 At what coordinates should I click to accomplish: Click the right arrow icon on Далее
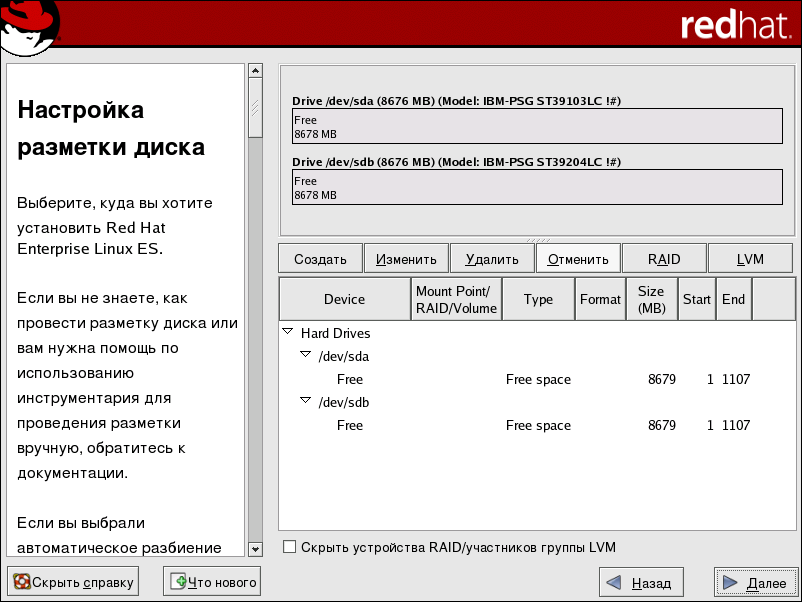(x=731, y=582)
